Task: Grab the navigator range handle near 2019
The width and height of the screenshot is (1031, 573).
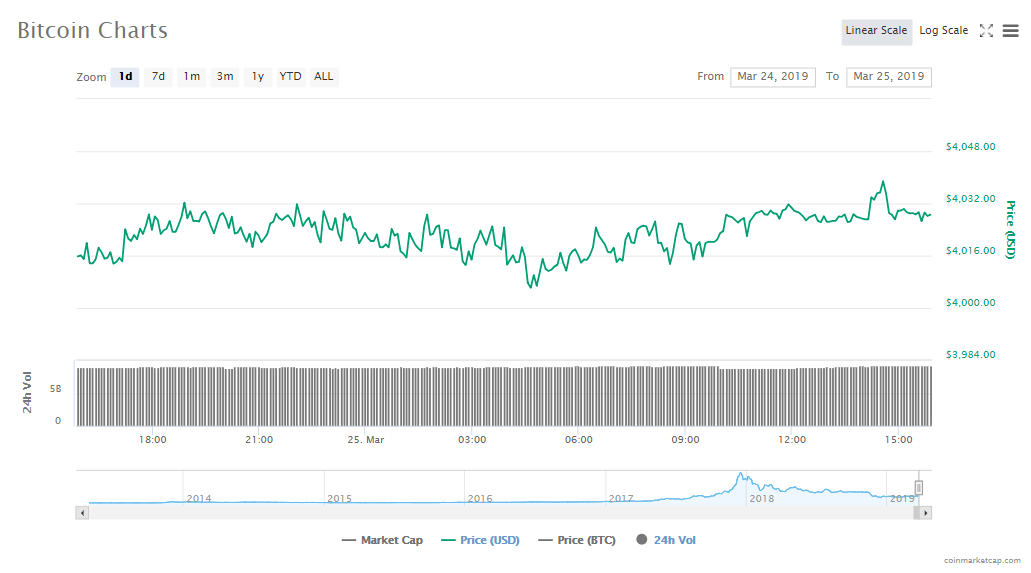Action: tap(919, 488)
